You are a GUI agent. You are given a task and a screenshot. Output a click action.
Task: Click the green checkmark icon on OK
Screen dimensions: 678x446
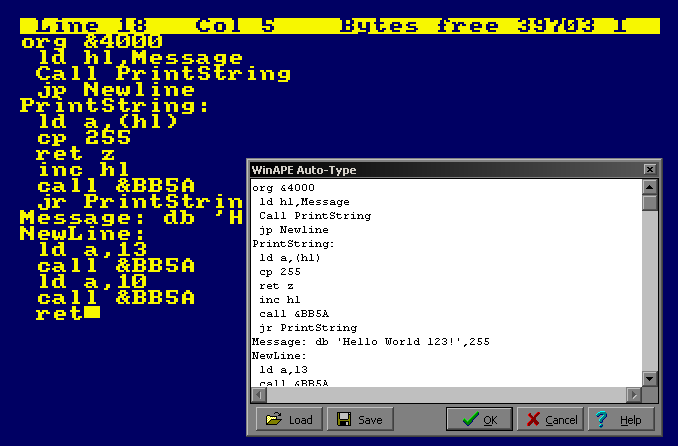(x=470, y=418)
